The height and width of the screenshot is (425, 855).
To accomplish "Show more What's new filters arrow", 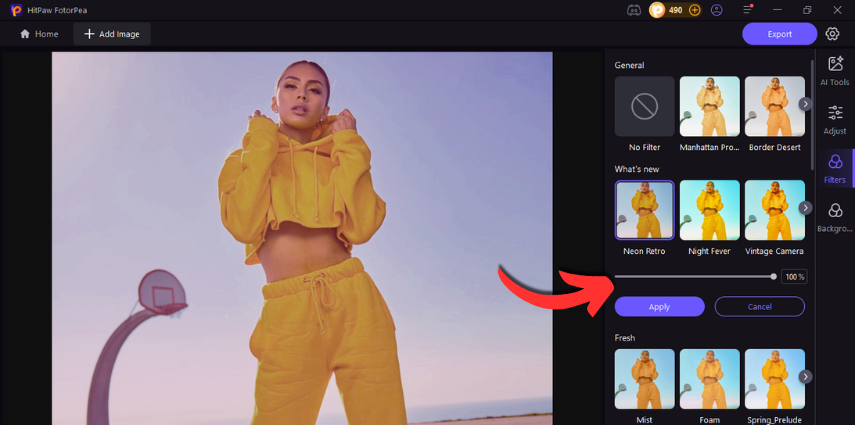I will point(805,208).
